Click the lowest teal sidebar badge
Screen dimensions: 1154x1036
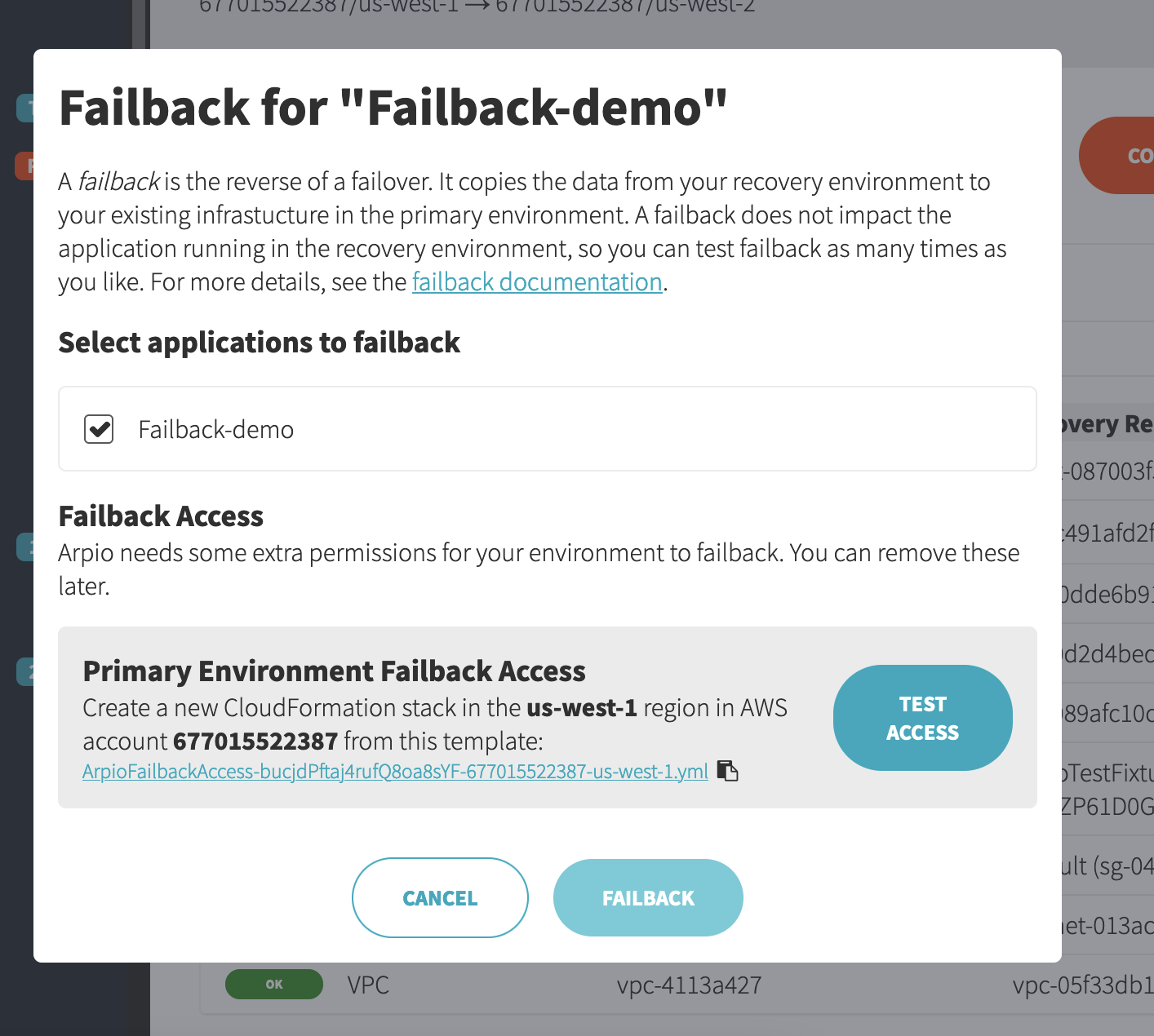pos(25,671)
